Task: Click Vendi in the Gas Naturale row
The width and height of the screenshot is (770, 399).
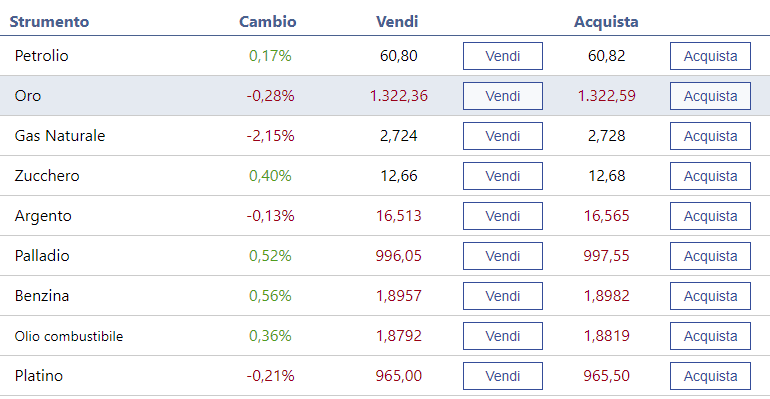Action: coord(503,136)
